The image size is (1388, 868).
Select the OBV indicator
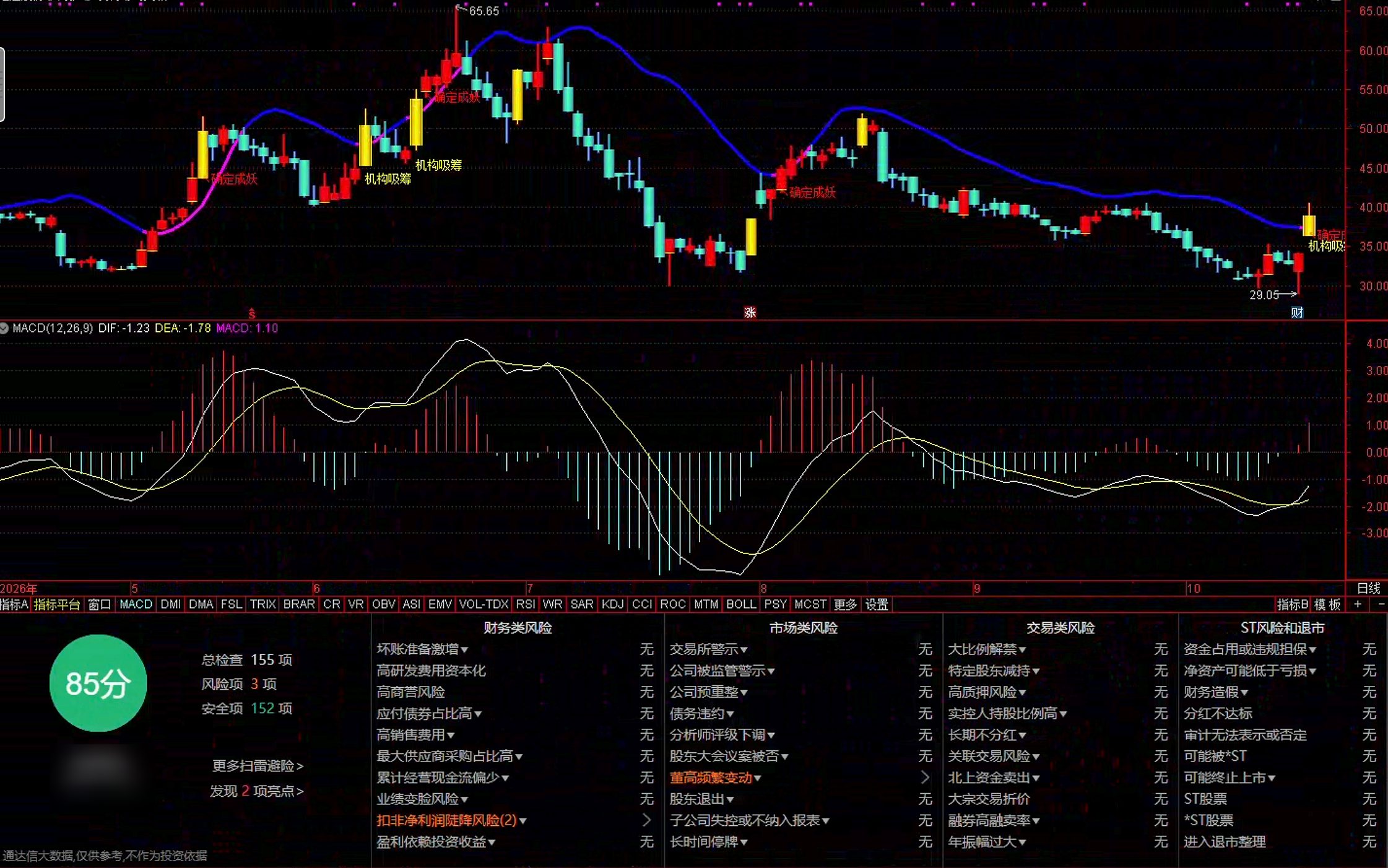pos(383,604)
